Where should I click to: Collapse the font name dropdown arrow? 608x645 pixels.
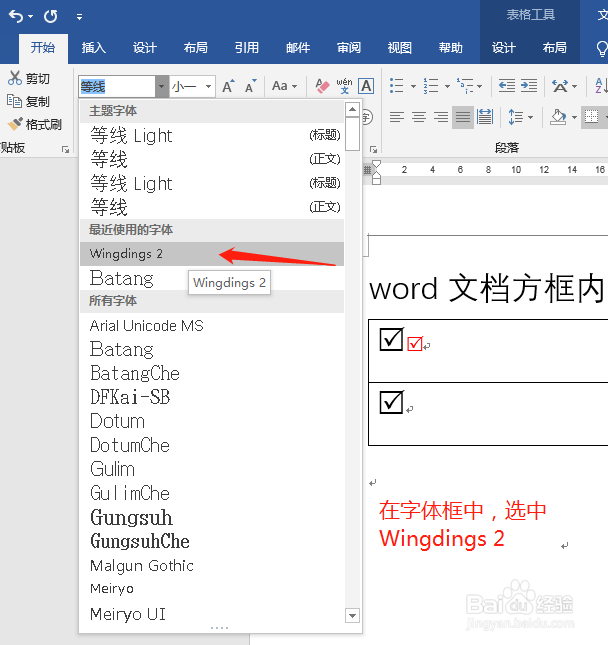pyautogui.click(x=162, y=86)
